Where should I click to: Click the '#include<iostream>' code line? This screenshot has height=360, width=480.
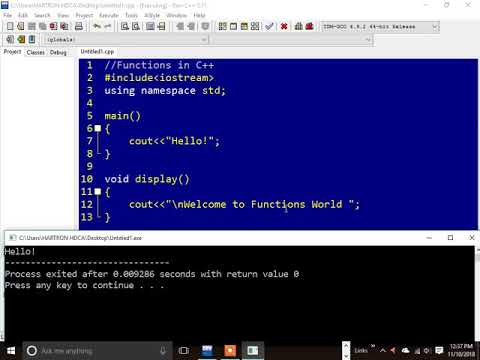159,78
